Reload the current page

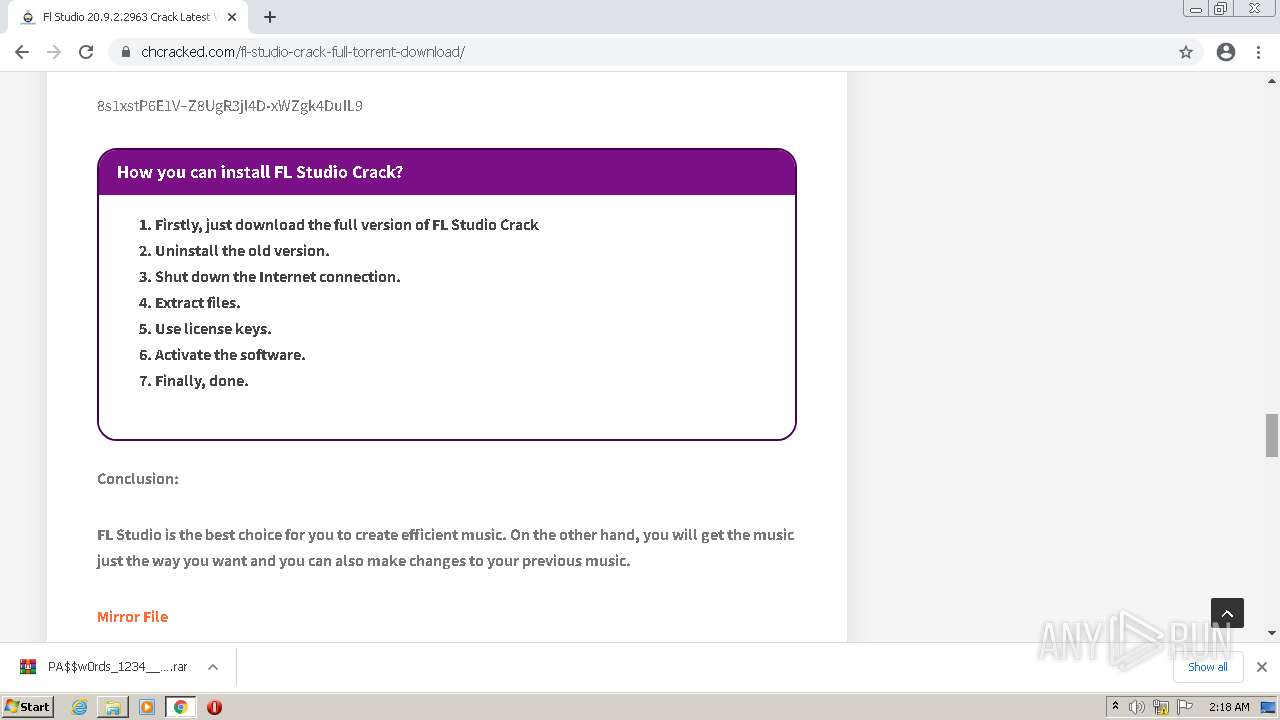point(86,52)
